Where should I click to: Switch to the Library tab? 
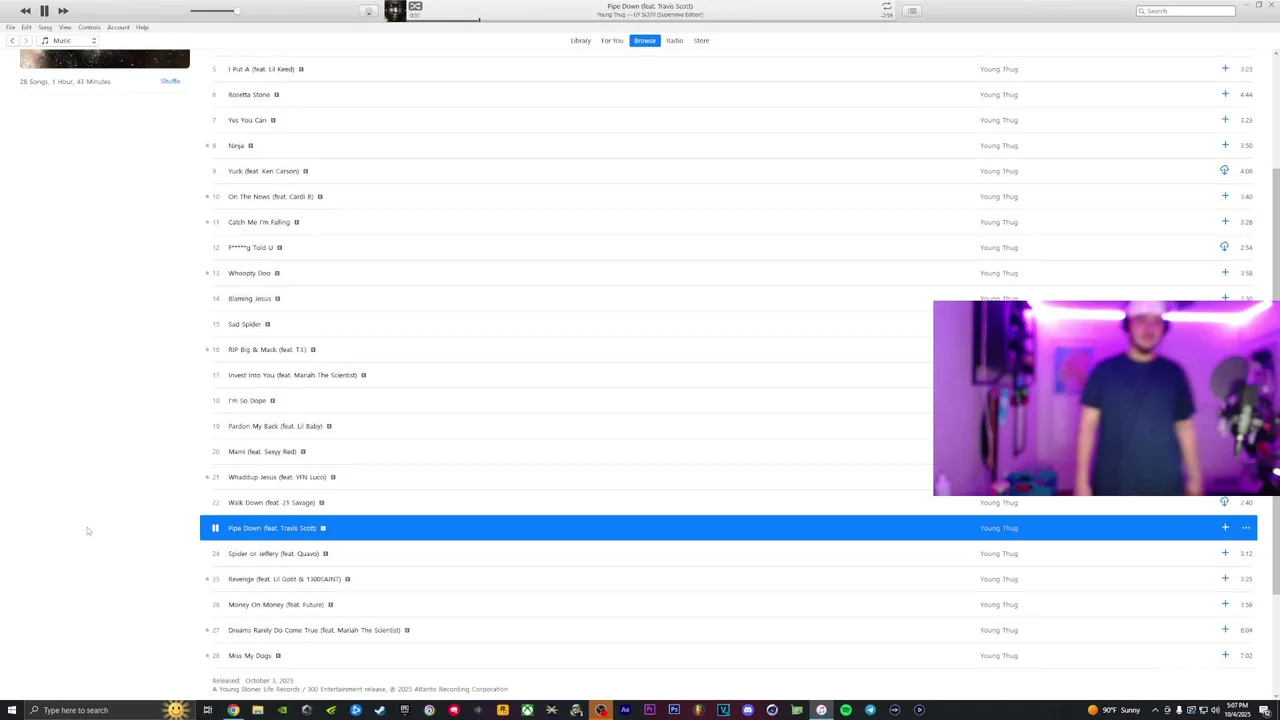(580, 41)
